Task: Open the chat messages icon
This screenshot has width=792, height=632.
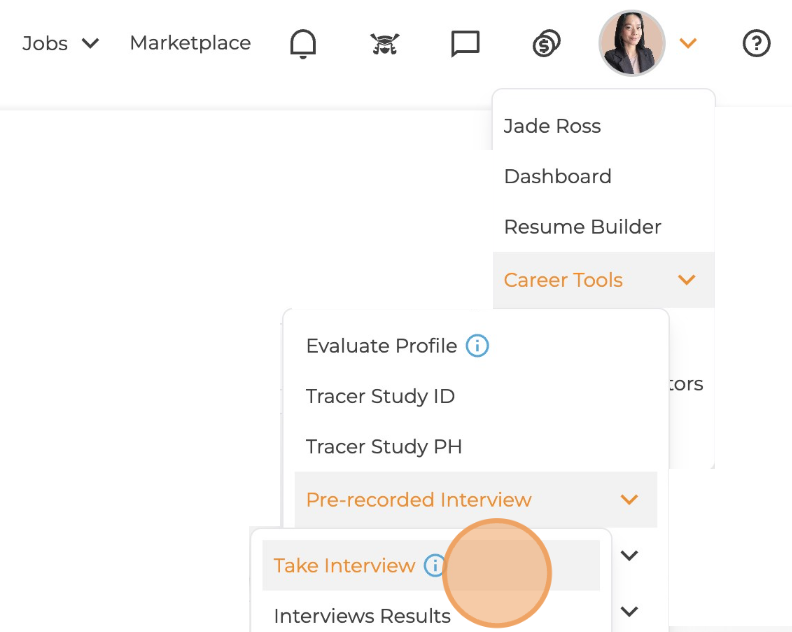Action: pyautogui.click(x=465, y=44)
